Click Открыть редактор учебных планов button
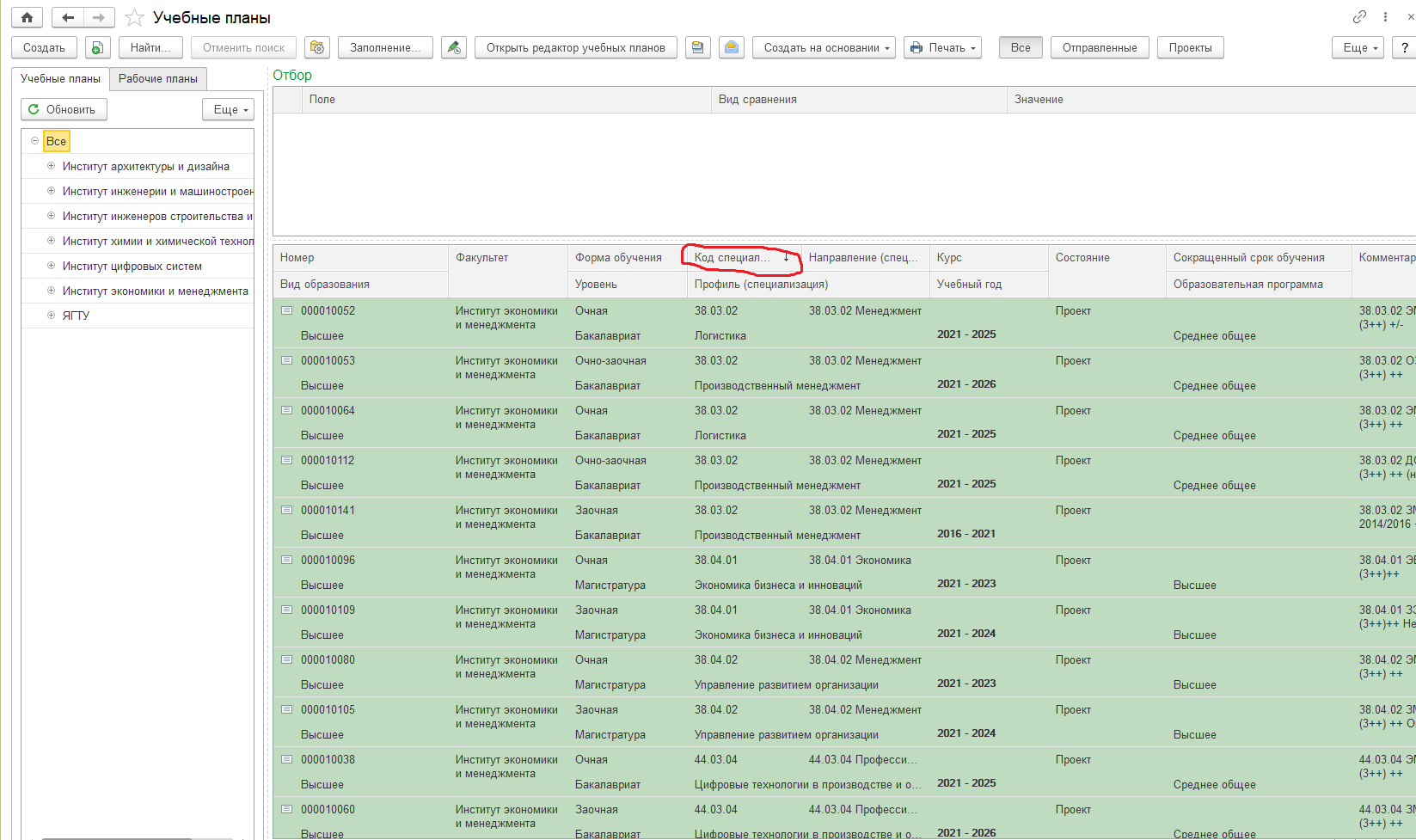This screenshot has height=840, width=1416. (576, 47)
